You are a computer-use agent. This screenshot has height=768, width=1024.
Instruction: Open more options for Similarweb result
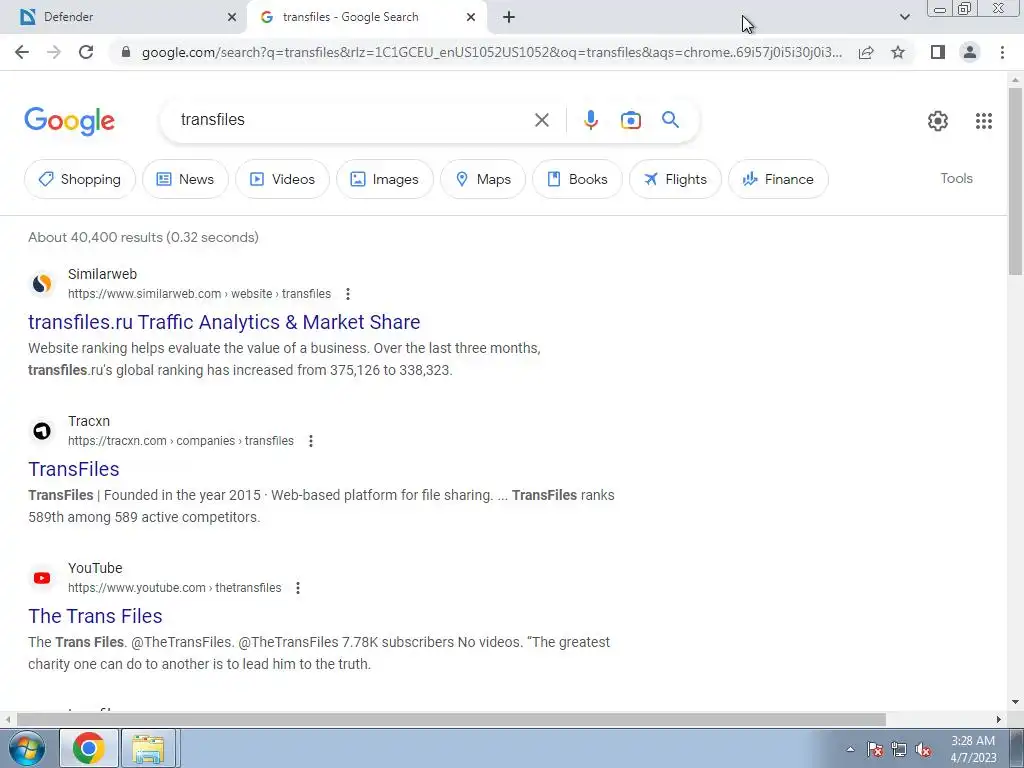(x=348, y=294)
